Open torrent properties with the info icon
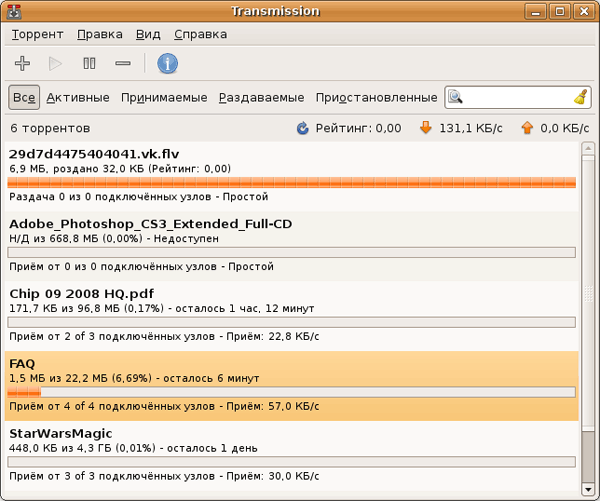 coord(167,64)
